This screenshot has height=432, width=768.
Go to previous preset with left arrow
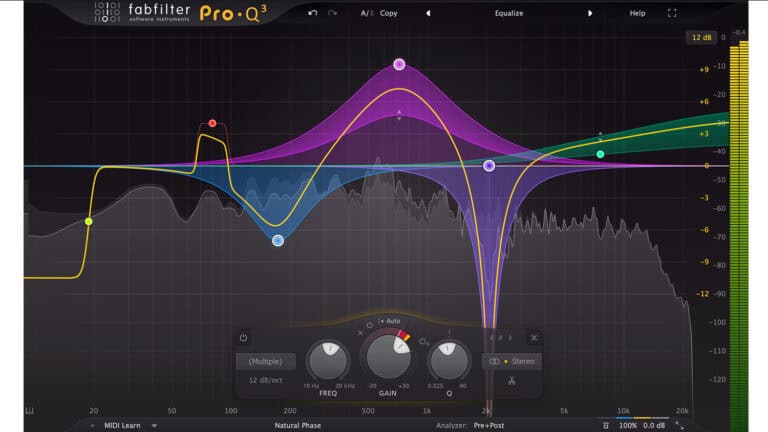428,13
